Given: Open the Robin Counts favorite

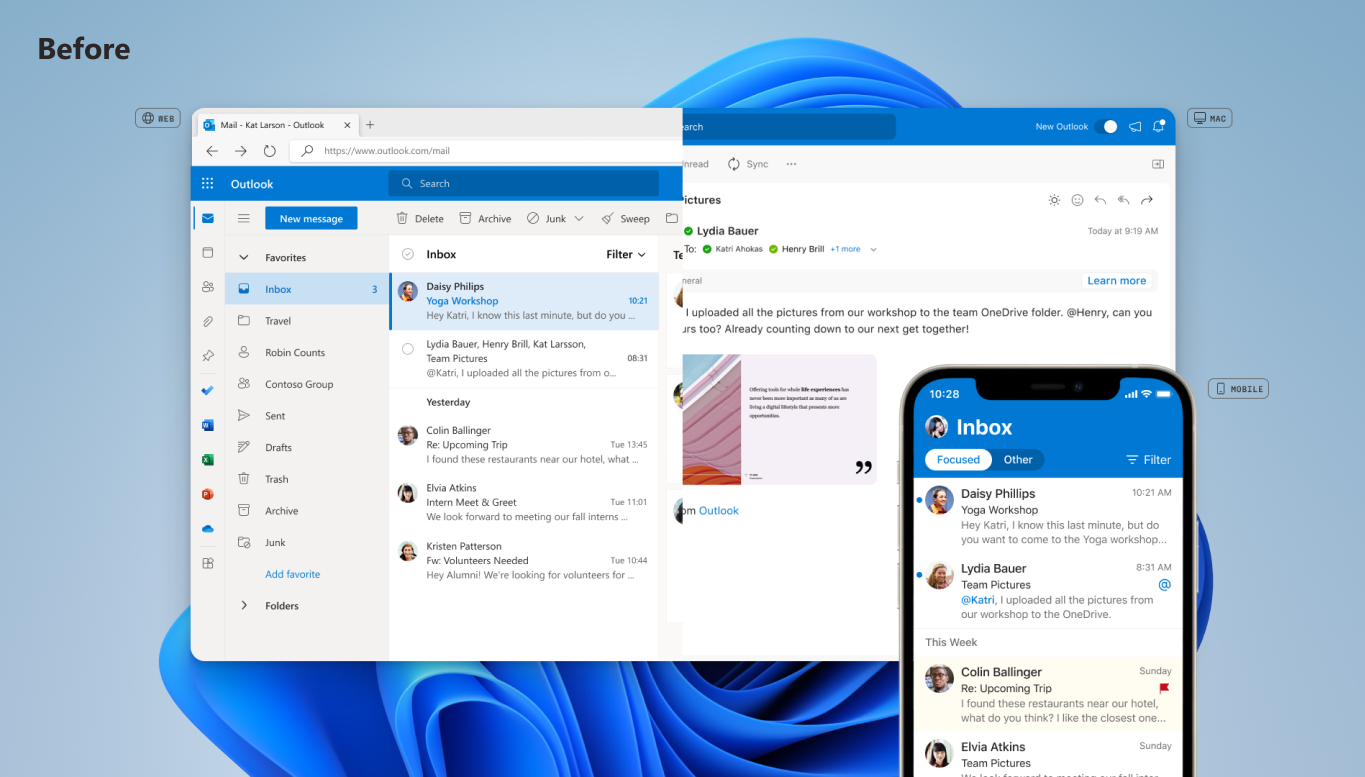Looking at the screenshot, I should 306,352.
